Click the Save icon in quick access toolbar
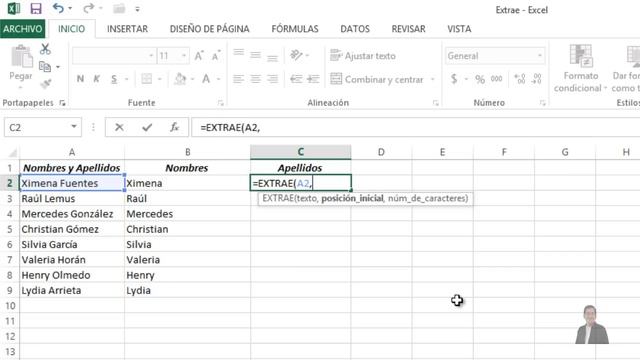The width and height of the screenshot is (640, 360). pos(36,9)
